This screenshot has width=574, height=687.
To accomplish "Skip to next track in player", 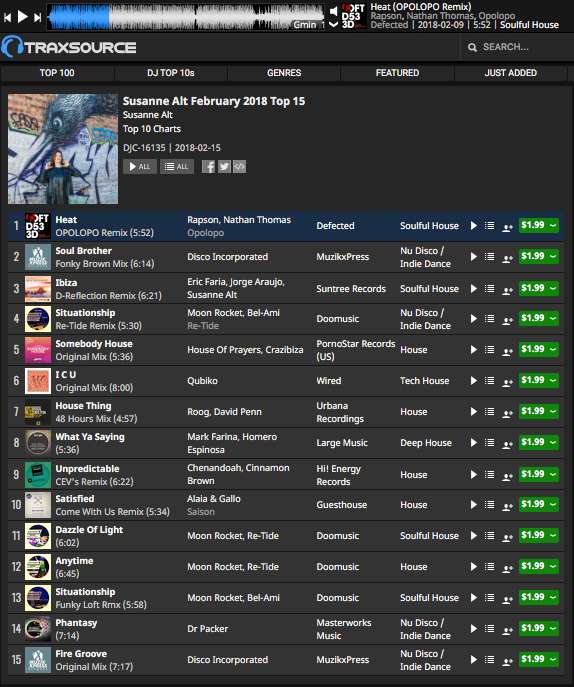I will point(38,18).
